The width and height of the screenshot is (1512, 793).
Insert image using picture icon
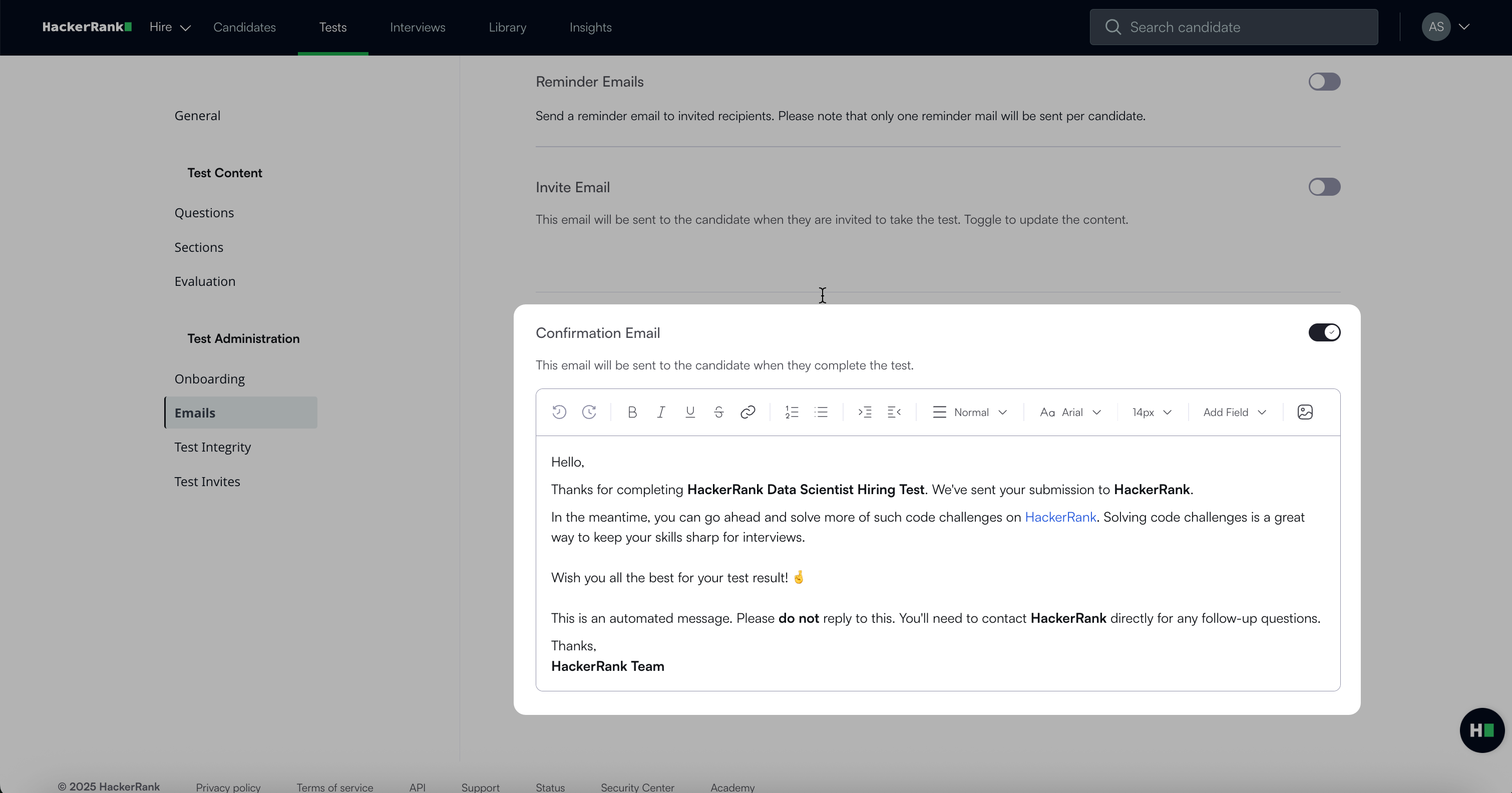pos(1305,412)
